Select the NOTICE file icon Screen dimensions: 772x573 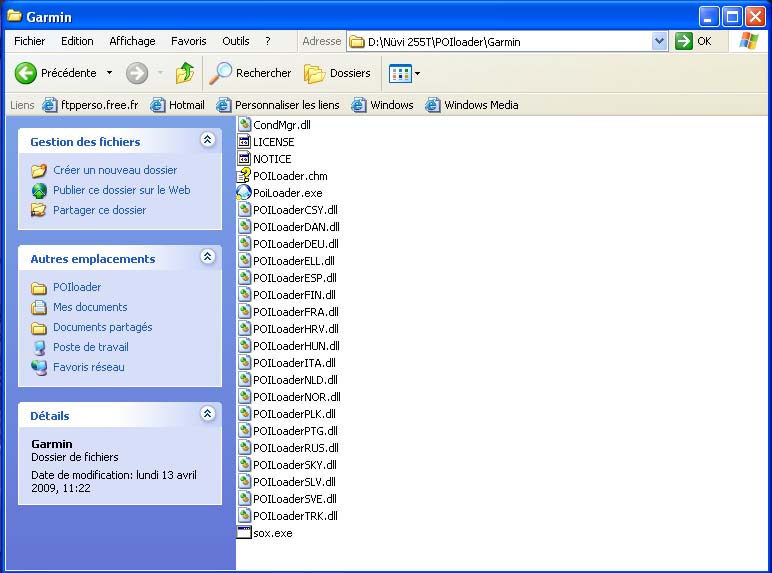(x=244, y=159)
